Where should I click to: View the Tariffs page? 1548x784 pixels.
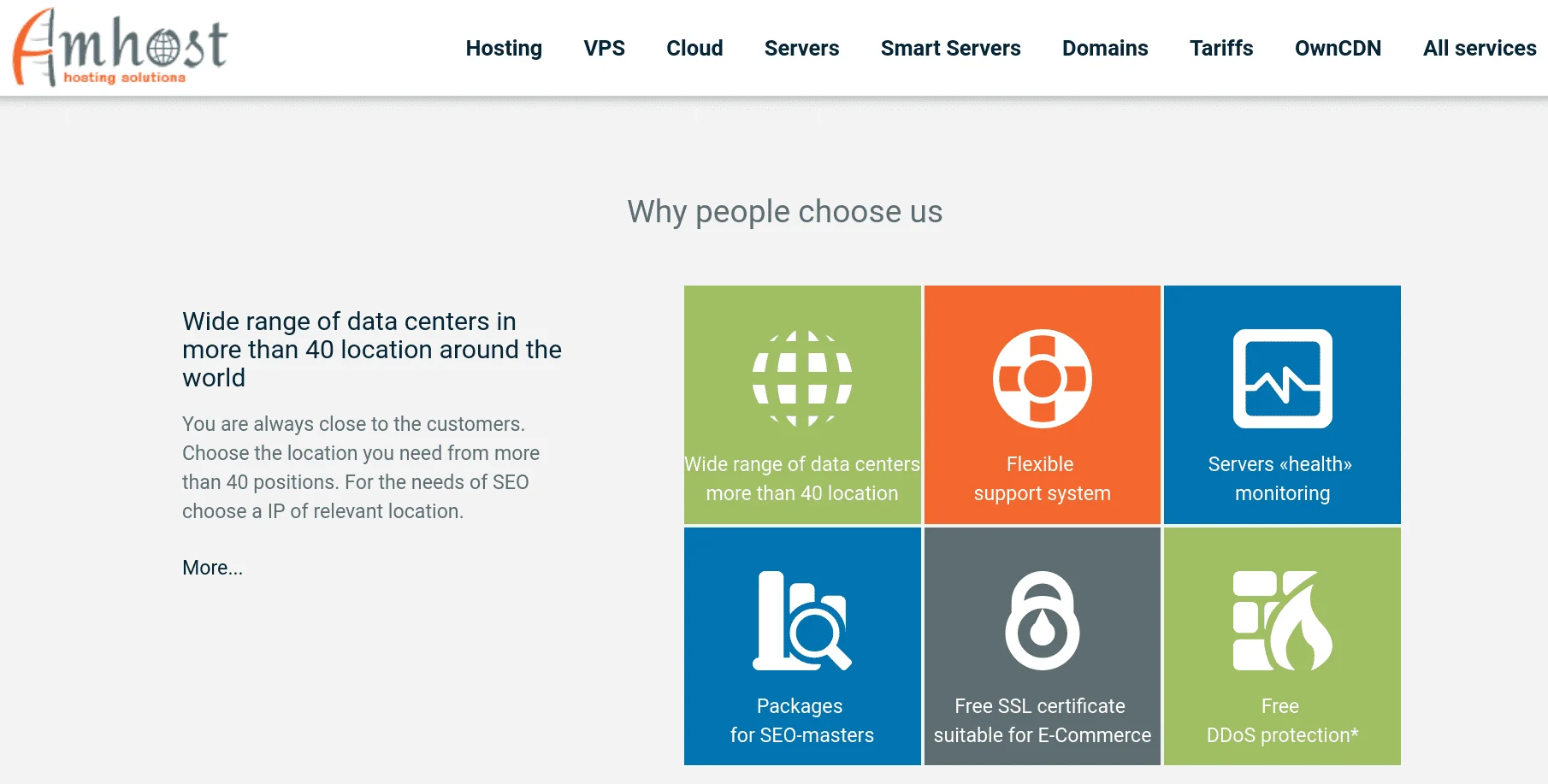[1221, 48]
